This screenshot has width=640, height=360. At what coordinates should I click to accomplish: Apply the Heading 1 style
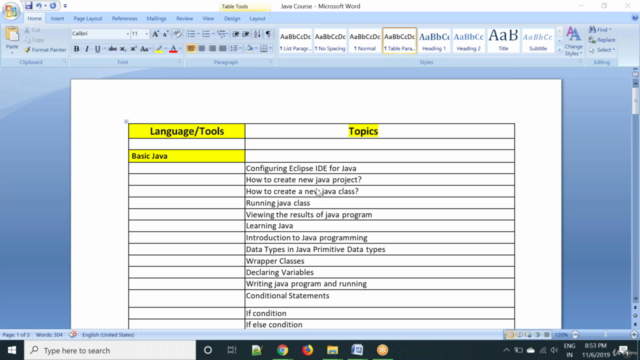pos(434,41)
